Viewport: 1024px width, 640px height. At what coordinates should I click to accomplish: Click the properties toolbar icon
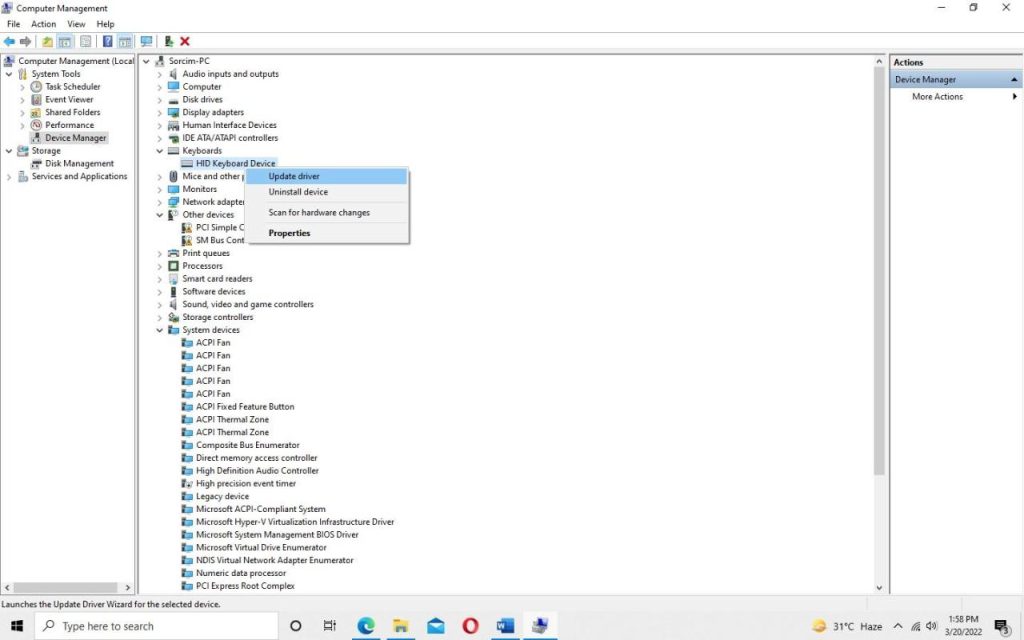pyautogui.click(x=85, y=41)
